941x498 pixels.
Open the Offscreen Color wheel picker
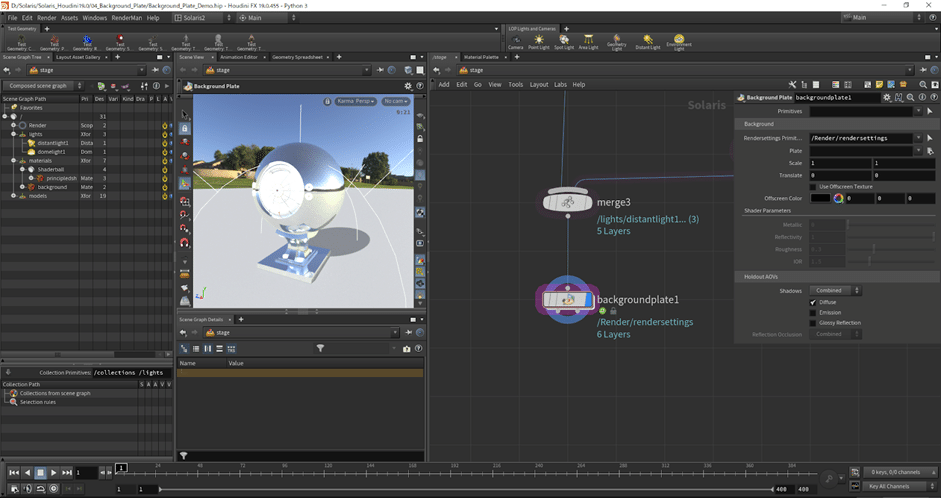click(839, 198)
